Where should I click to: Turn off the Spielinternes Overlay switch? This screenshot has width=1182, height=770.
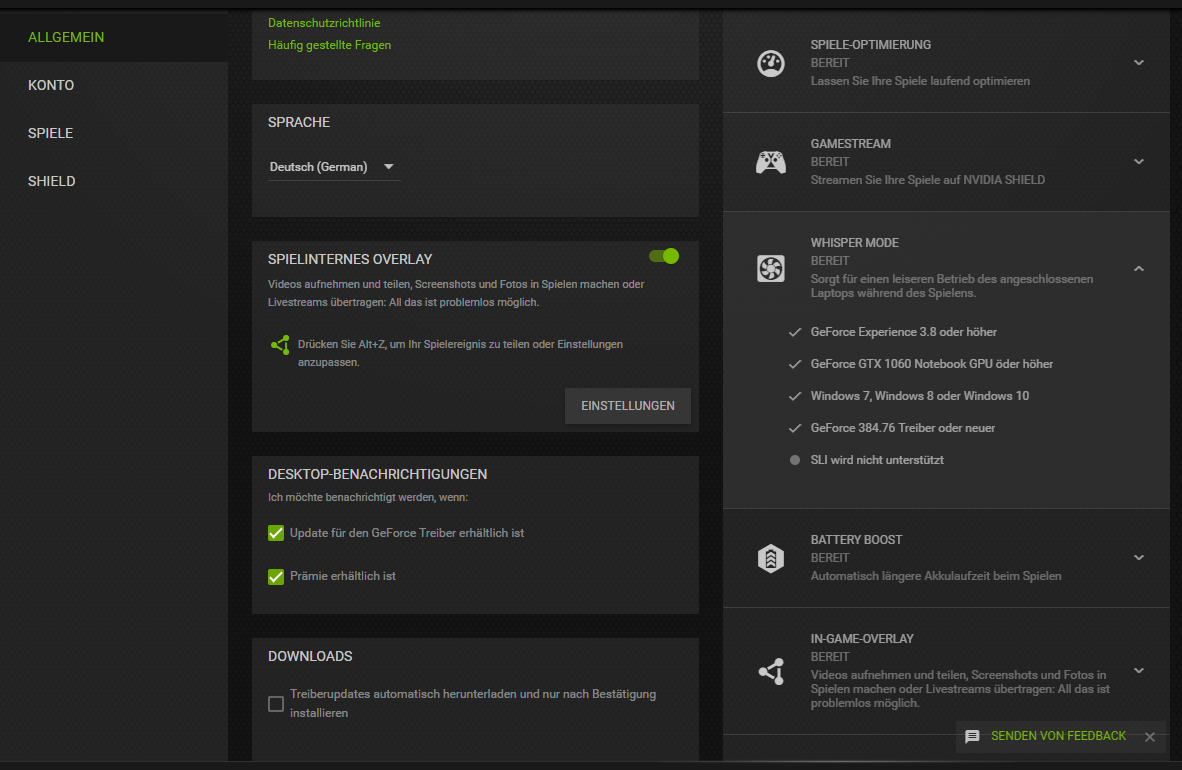664,256
